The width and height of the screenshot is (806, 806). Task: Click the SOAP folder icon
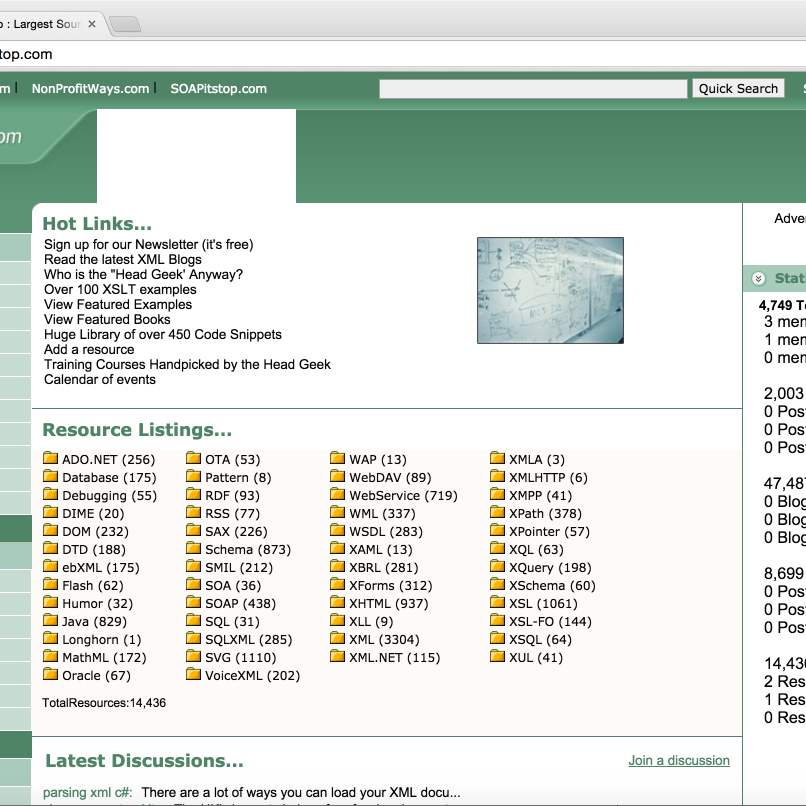click(x=193, y=601)
